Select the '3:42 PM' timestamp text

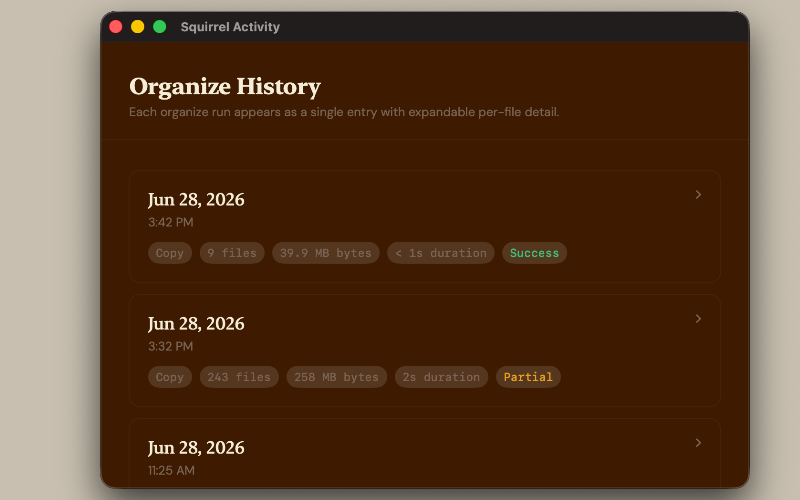click(171, 222)
